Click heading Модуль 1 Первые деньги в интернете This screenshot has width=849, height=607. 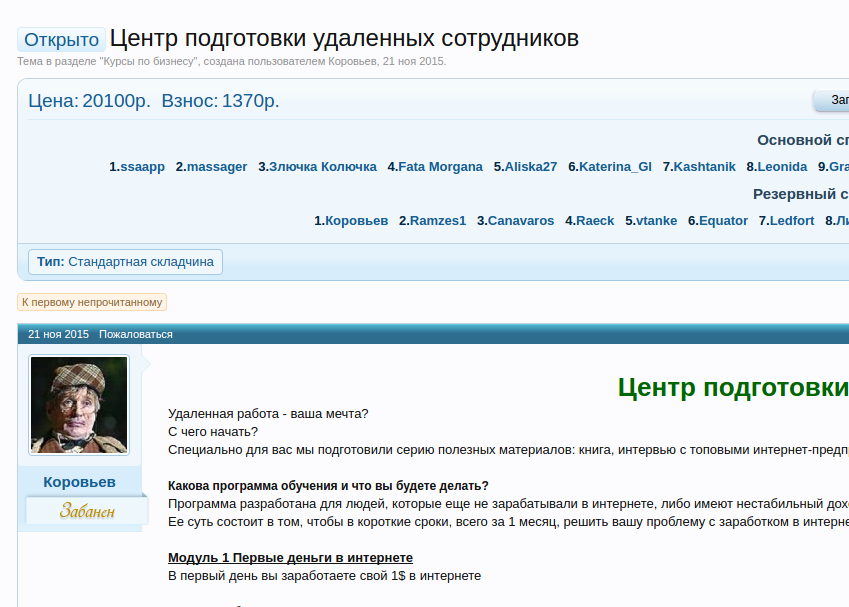pos(290,558)
